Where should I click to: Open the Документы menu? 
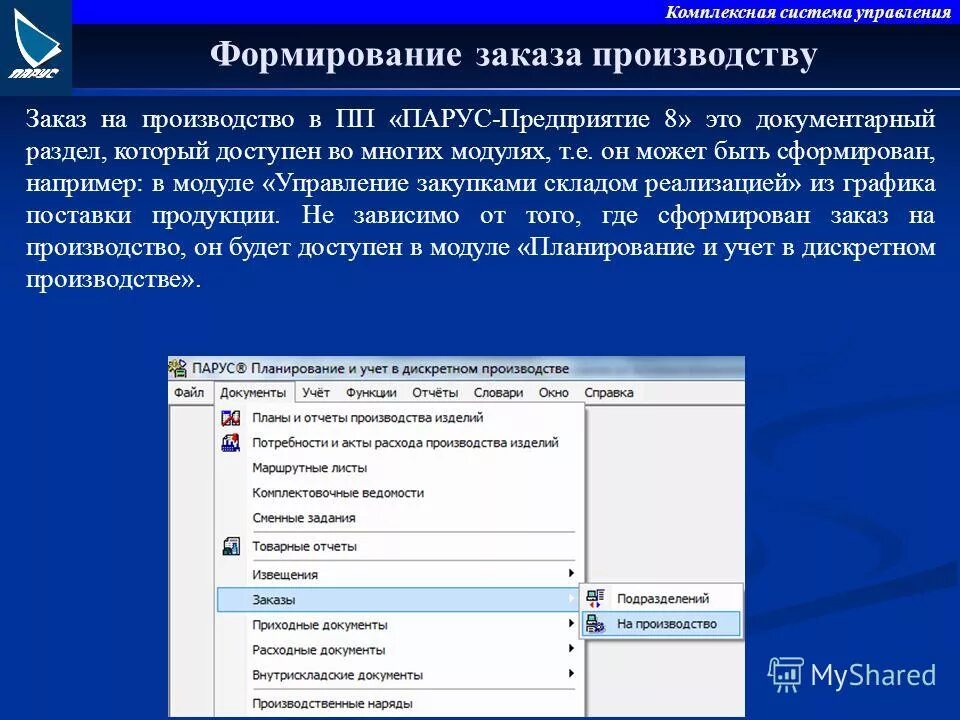254,392
